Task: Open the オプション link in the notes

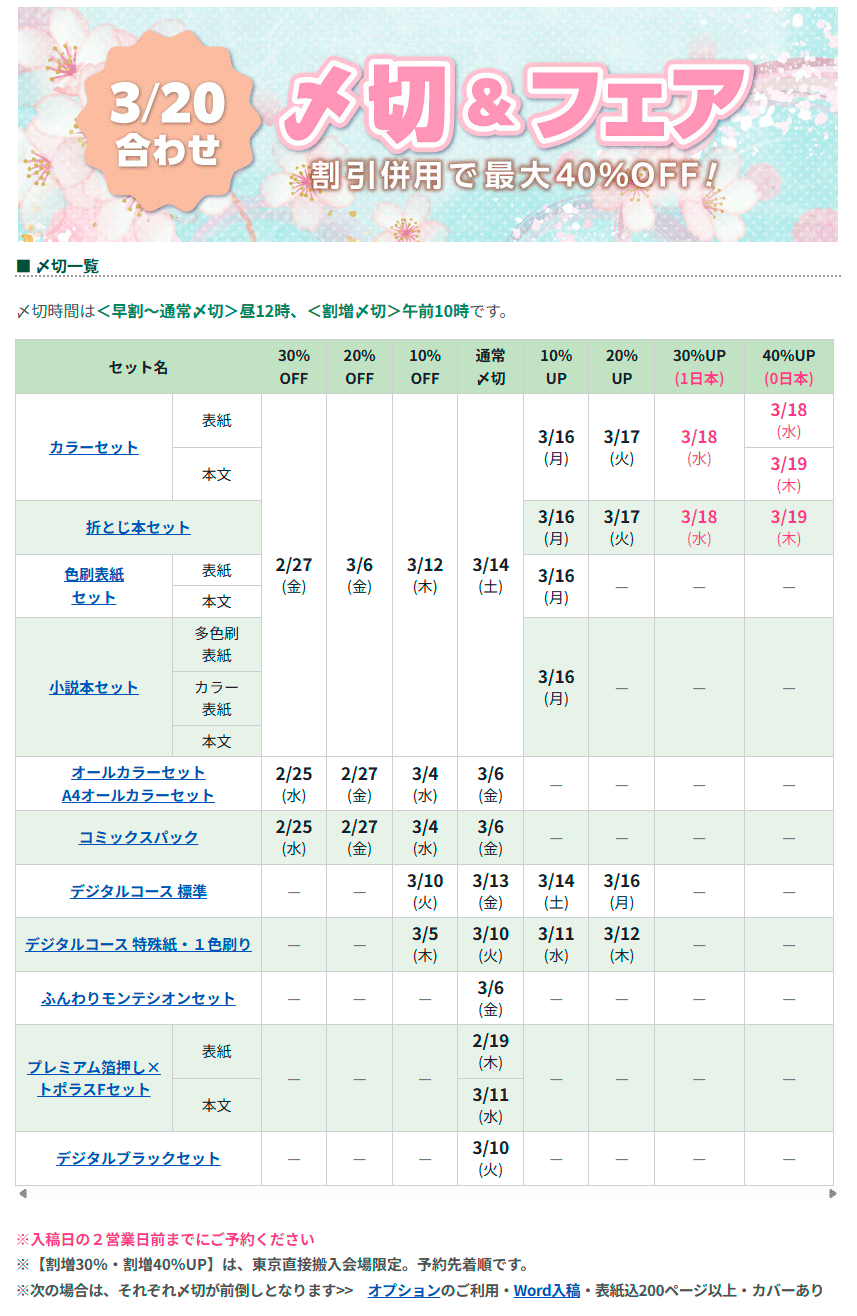Action: click(403, 1290)
